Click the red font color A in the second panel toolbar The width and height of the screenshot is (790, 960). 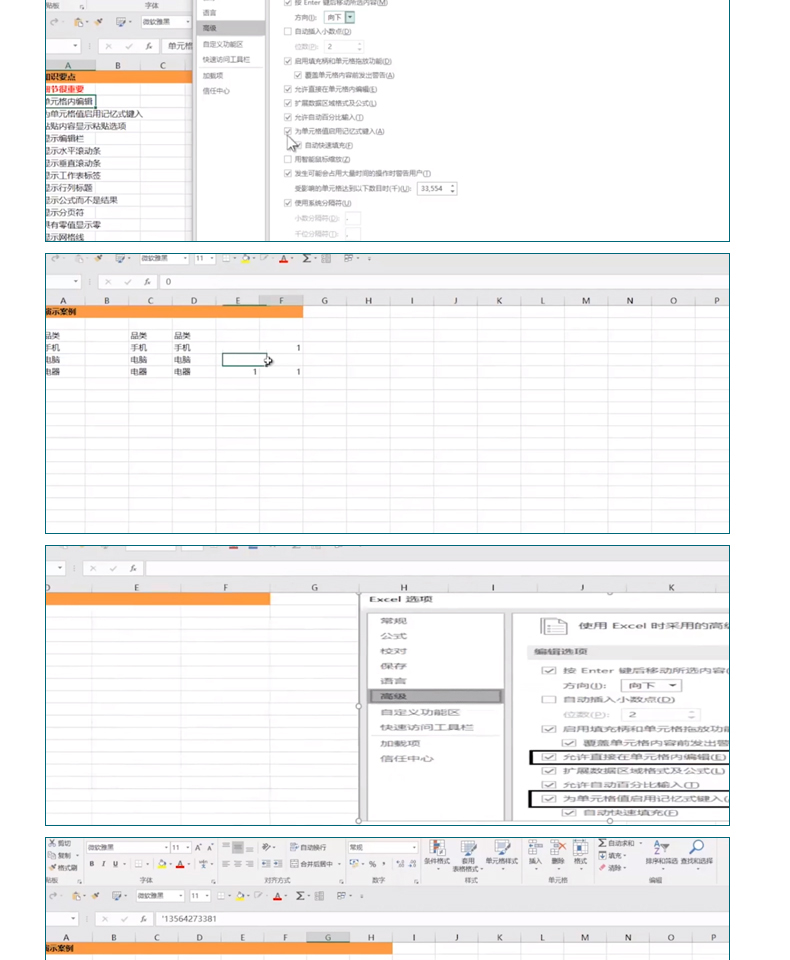[x=284, y=259]
